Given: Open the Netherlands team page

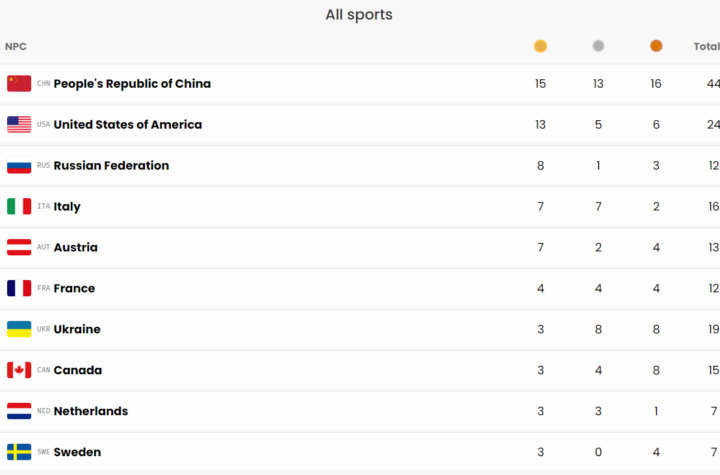Looking at the screenshot, I should point(90,412).
